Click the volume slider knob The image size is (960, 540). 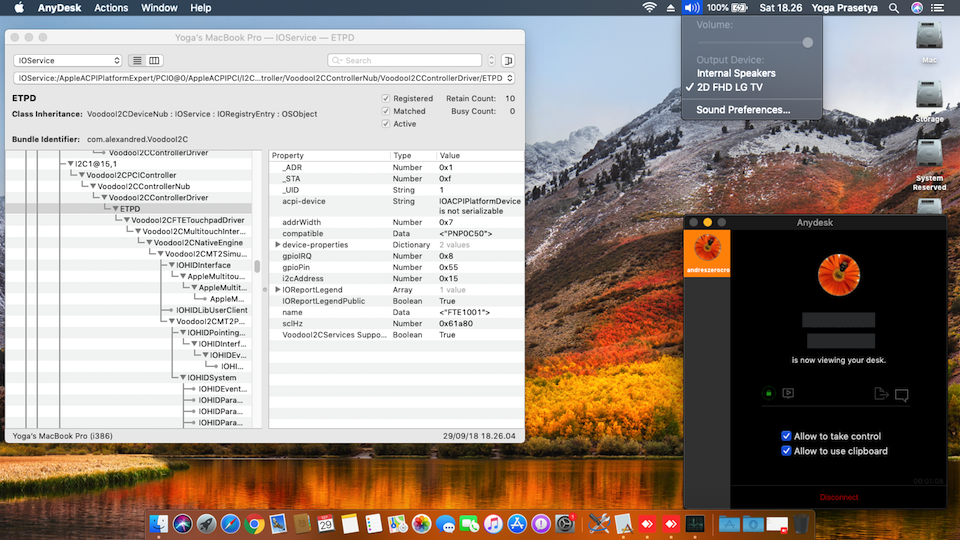(x=807, y=42)
